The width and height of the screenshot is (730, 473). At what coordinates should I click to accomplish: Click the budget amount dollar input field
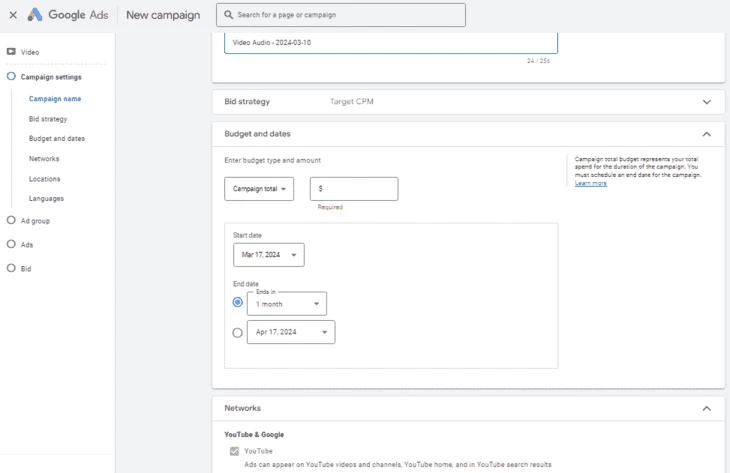[x=354, y=189]
